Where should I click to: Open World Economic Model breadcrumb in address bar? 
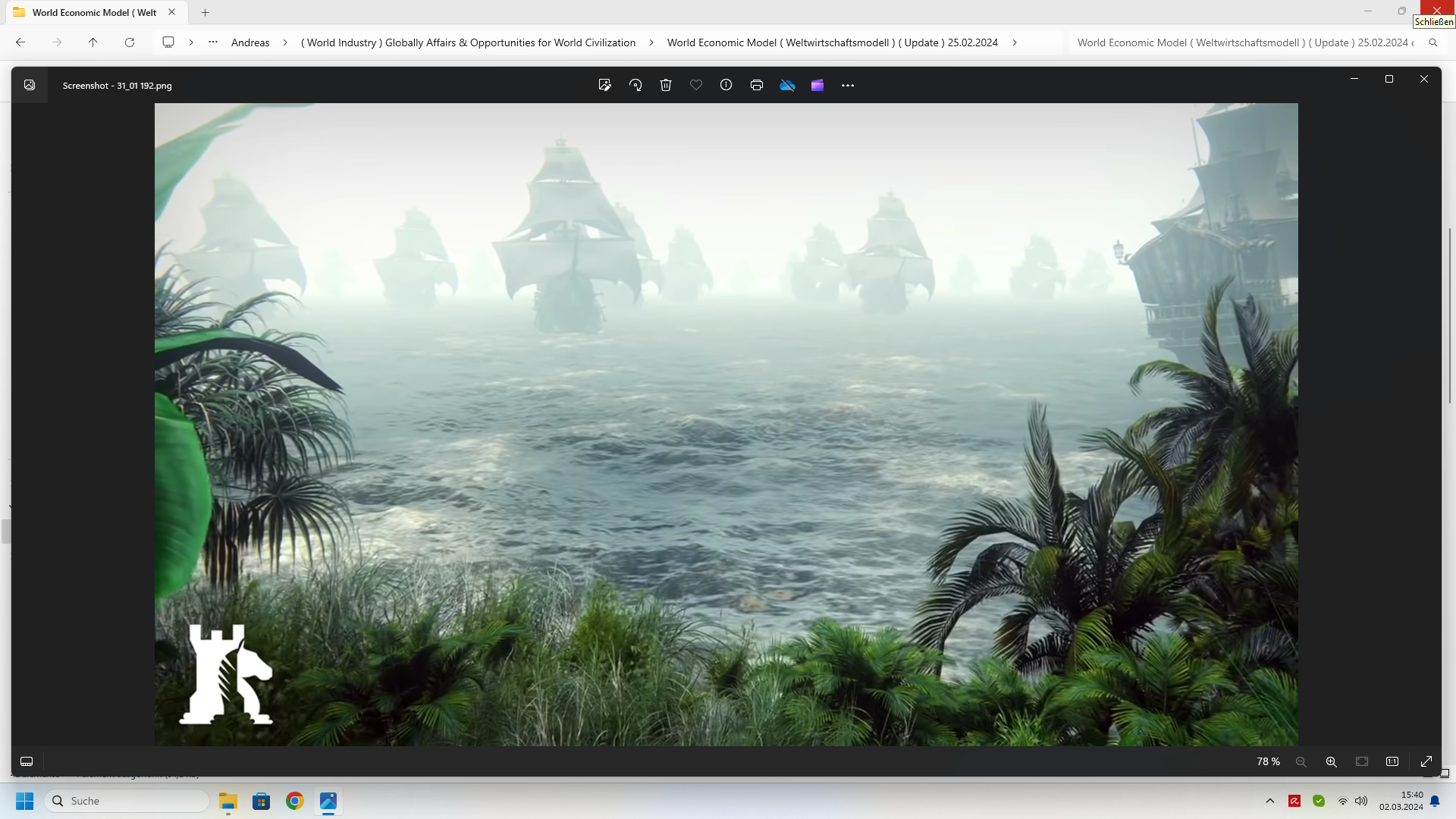pos(833,42)
